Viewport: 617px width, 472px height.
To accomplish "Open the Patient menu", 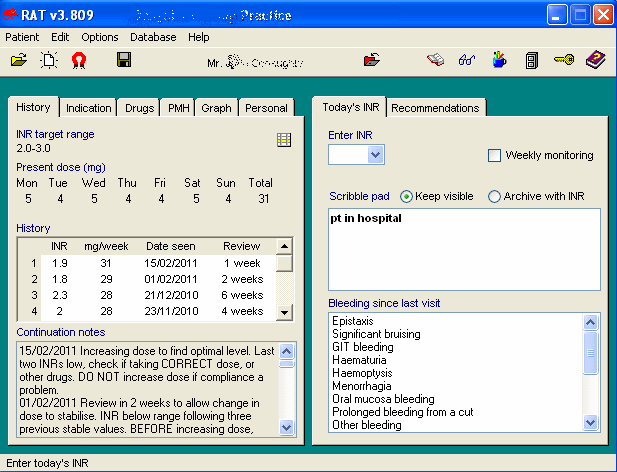I will click(x=22, y=37).
